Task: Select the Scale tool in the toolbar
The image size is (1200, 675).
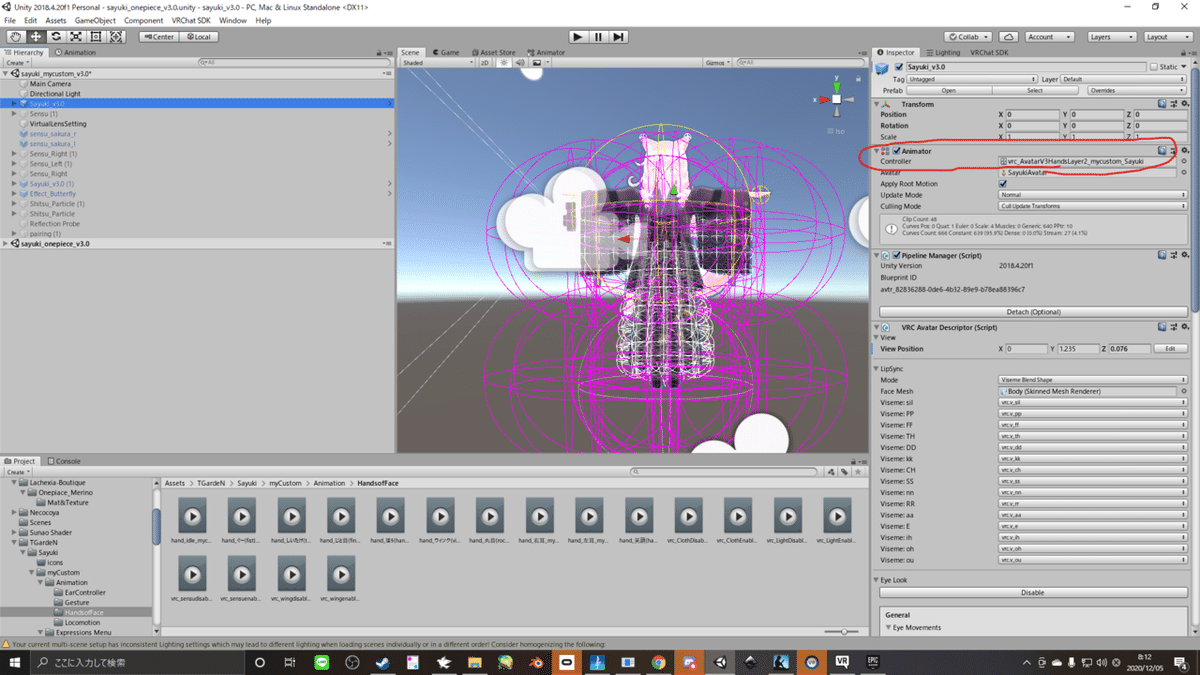Action: tap(76, 37)
